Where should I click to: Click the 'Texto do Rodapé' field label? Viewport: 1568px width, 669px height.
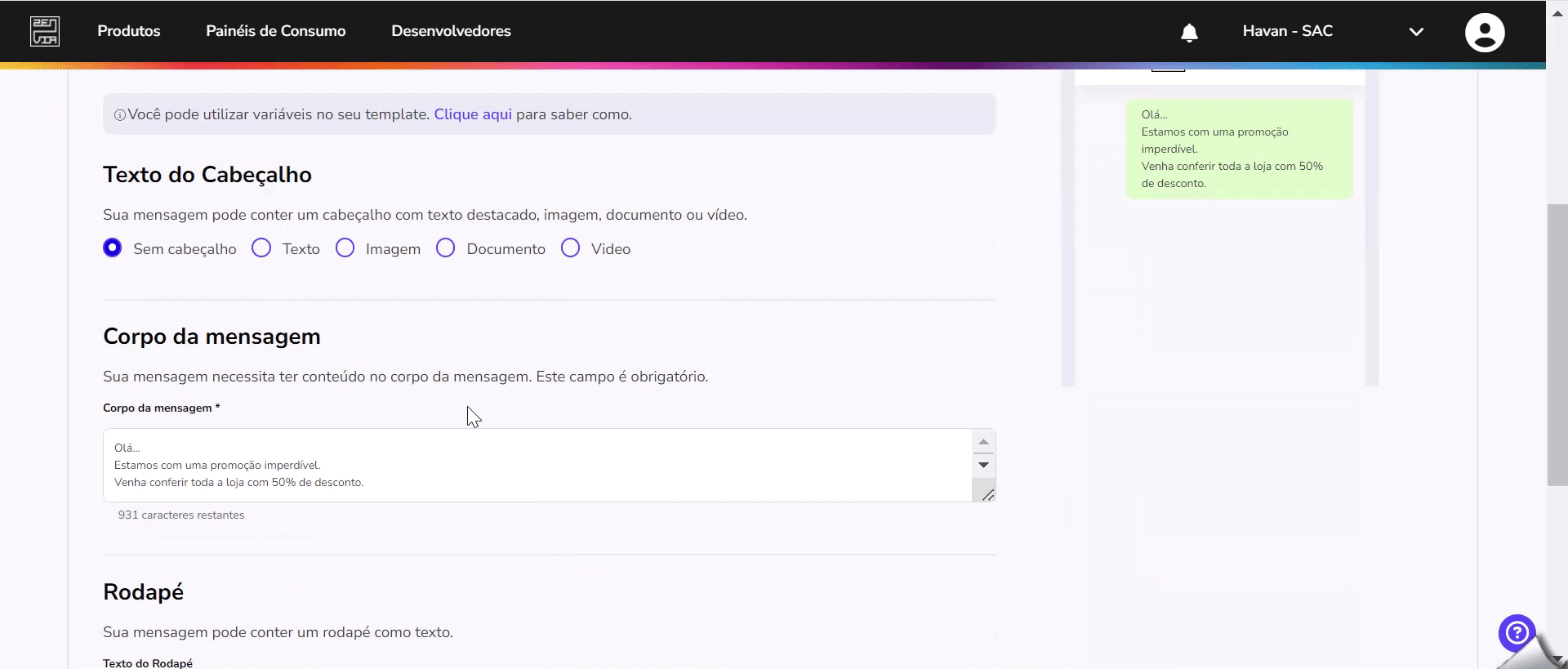click(148, 662)
